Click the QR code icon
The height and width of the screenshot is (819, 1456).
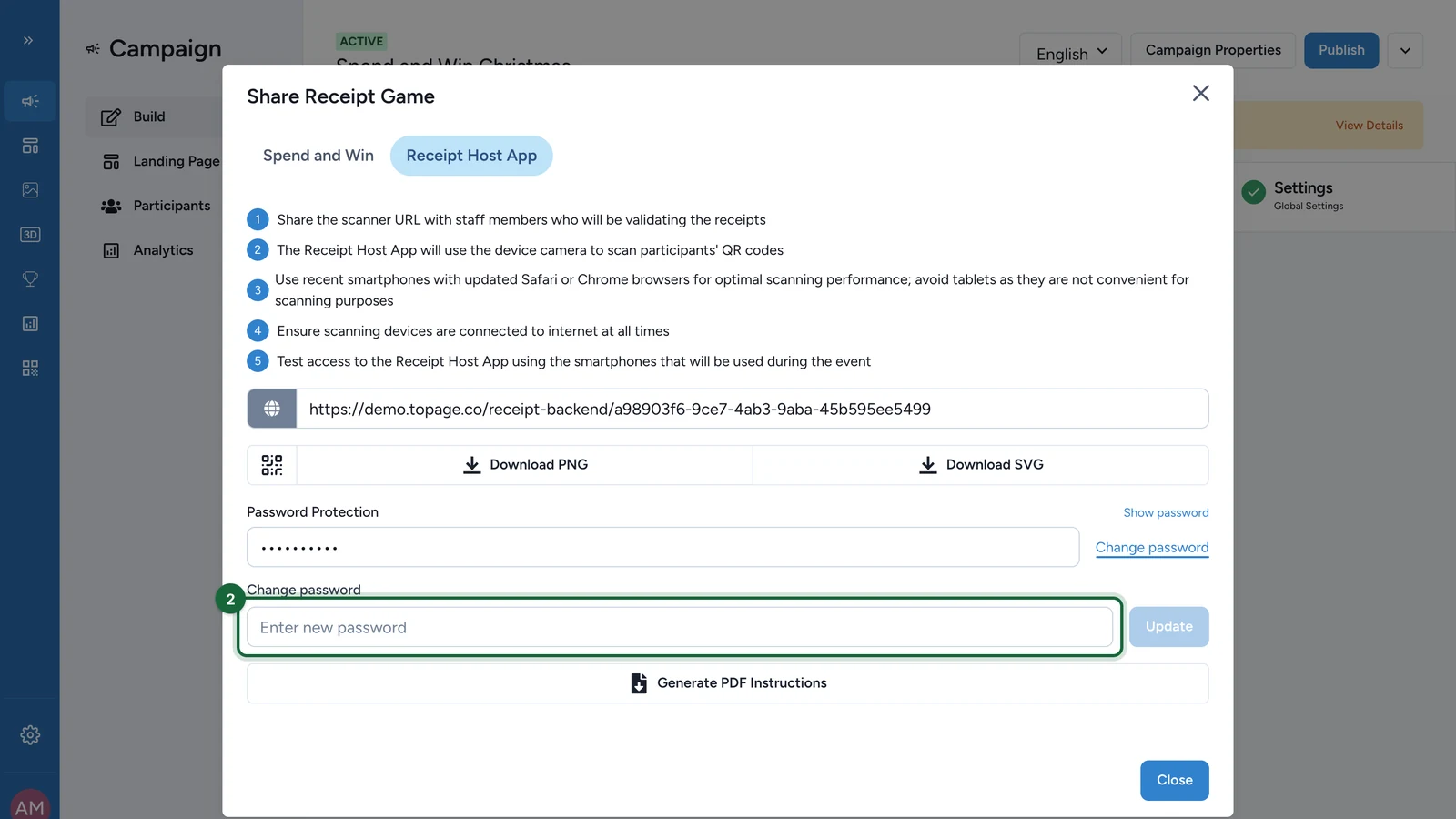point(272,465)
